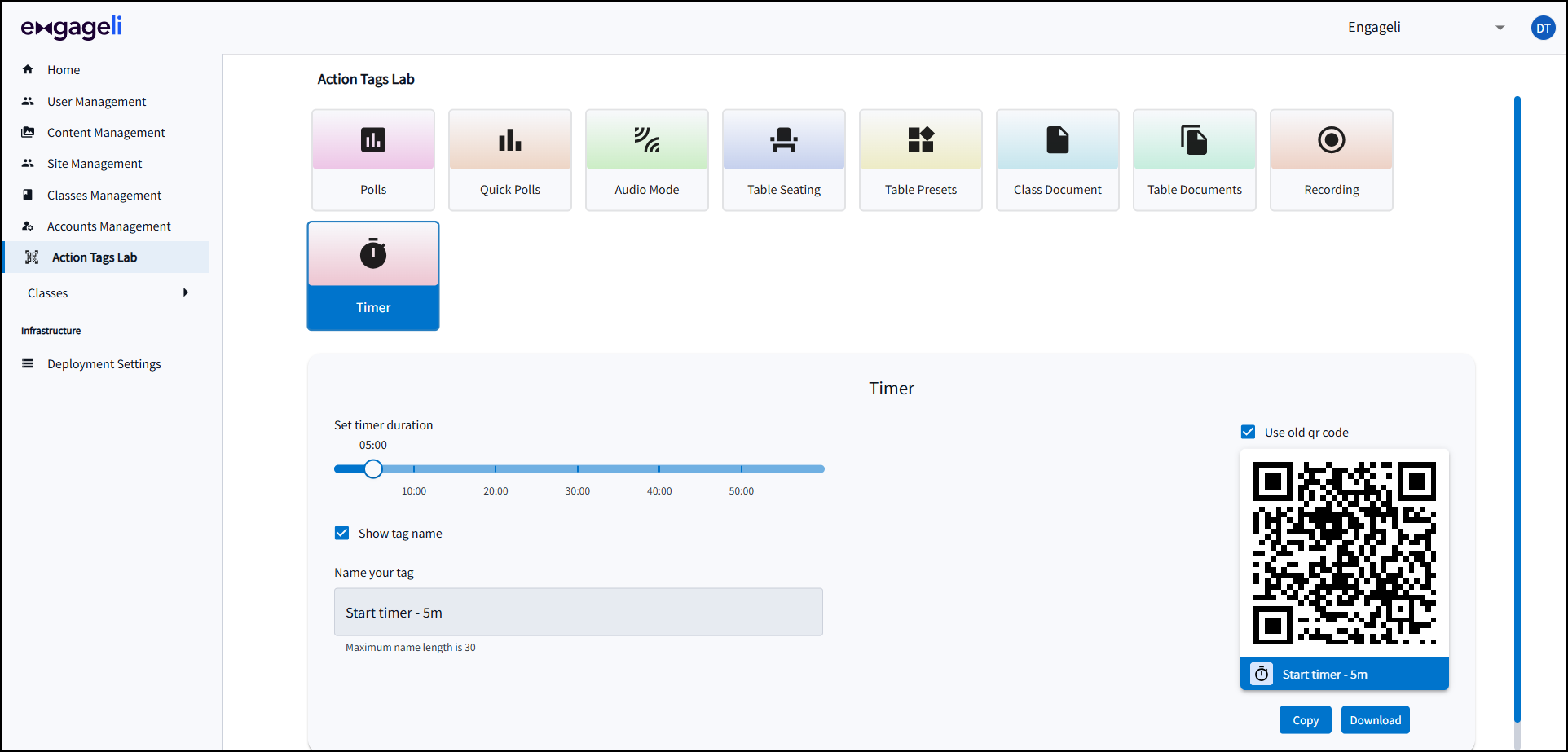Click the Infrastructure section heading
Viewport: 1568px width, 752px height.
(x=51, y=331)
